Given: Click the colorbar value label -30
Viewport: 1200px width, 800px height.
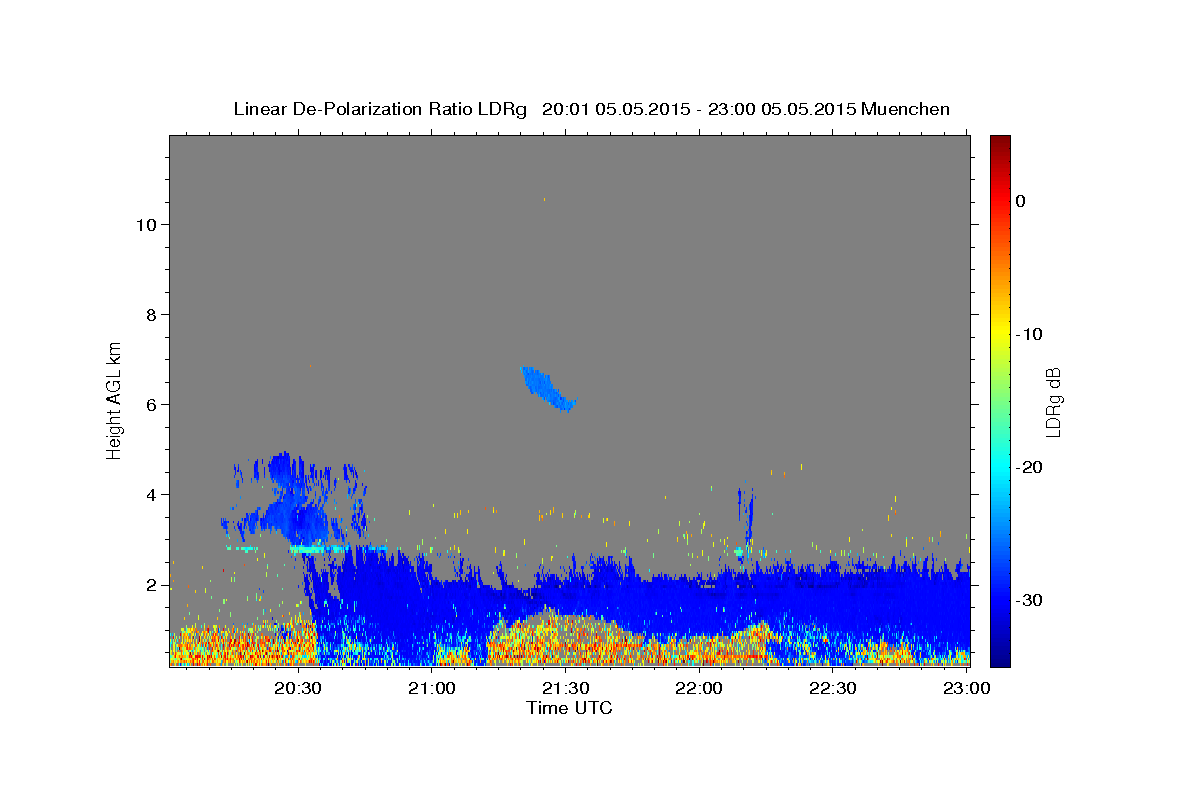Looking at the screenshot, I should pyautogui.click(x=1029, y=600).
